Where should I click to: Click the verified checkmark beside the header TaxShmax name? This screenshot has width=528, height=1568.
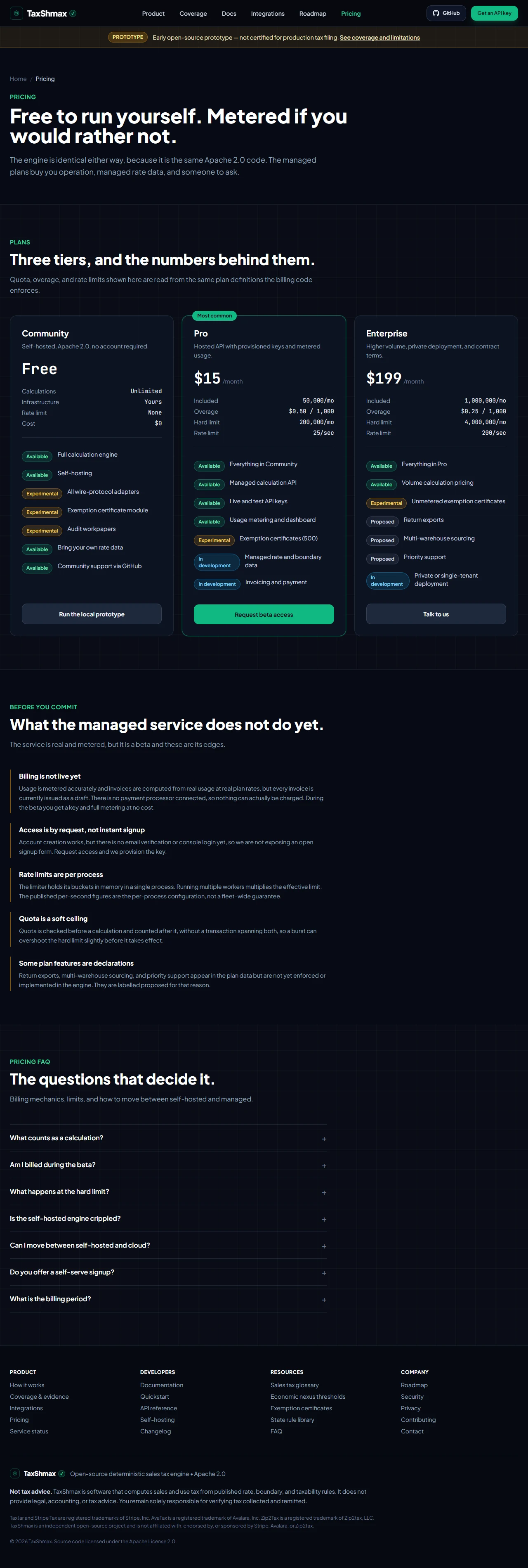pos(73,13)
